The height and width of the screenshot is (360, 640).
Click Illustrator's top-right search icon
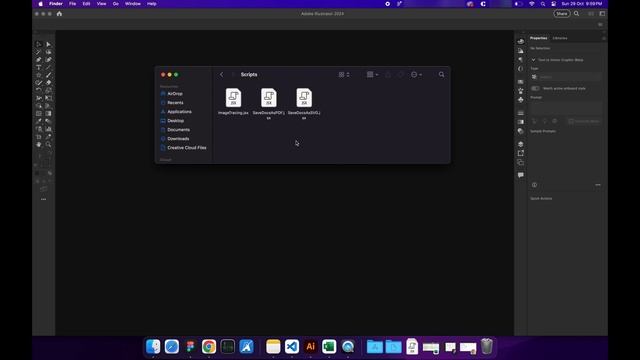576,13
